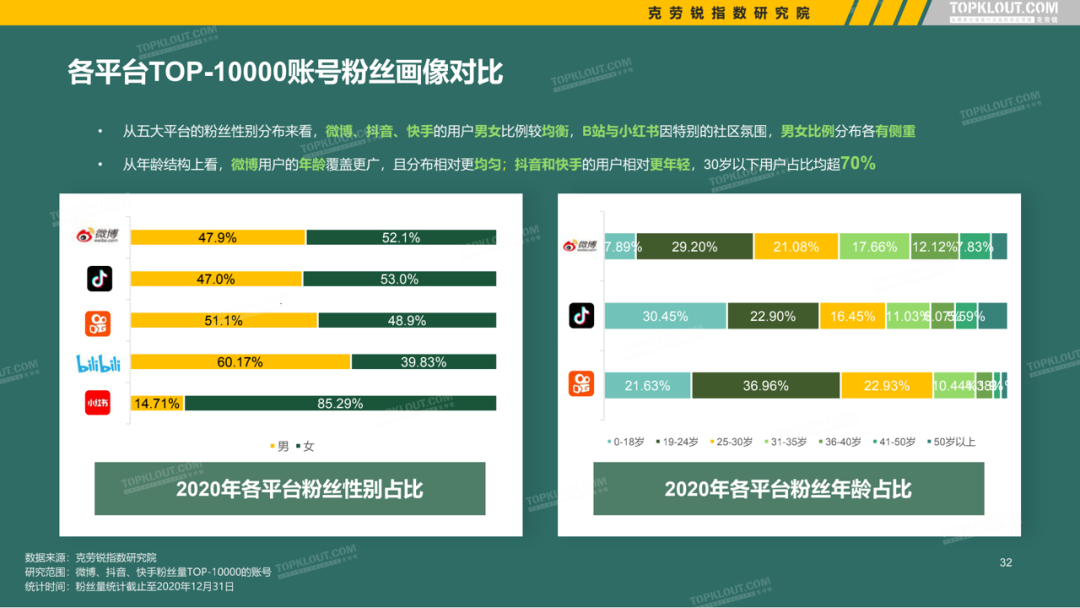The height and width of the screenshot is (608, 1080).
Task: Click the header text 克劳锐指数研究院
Action: pyautogui.click(x=729, y=13)
